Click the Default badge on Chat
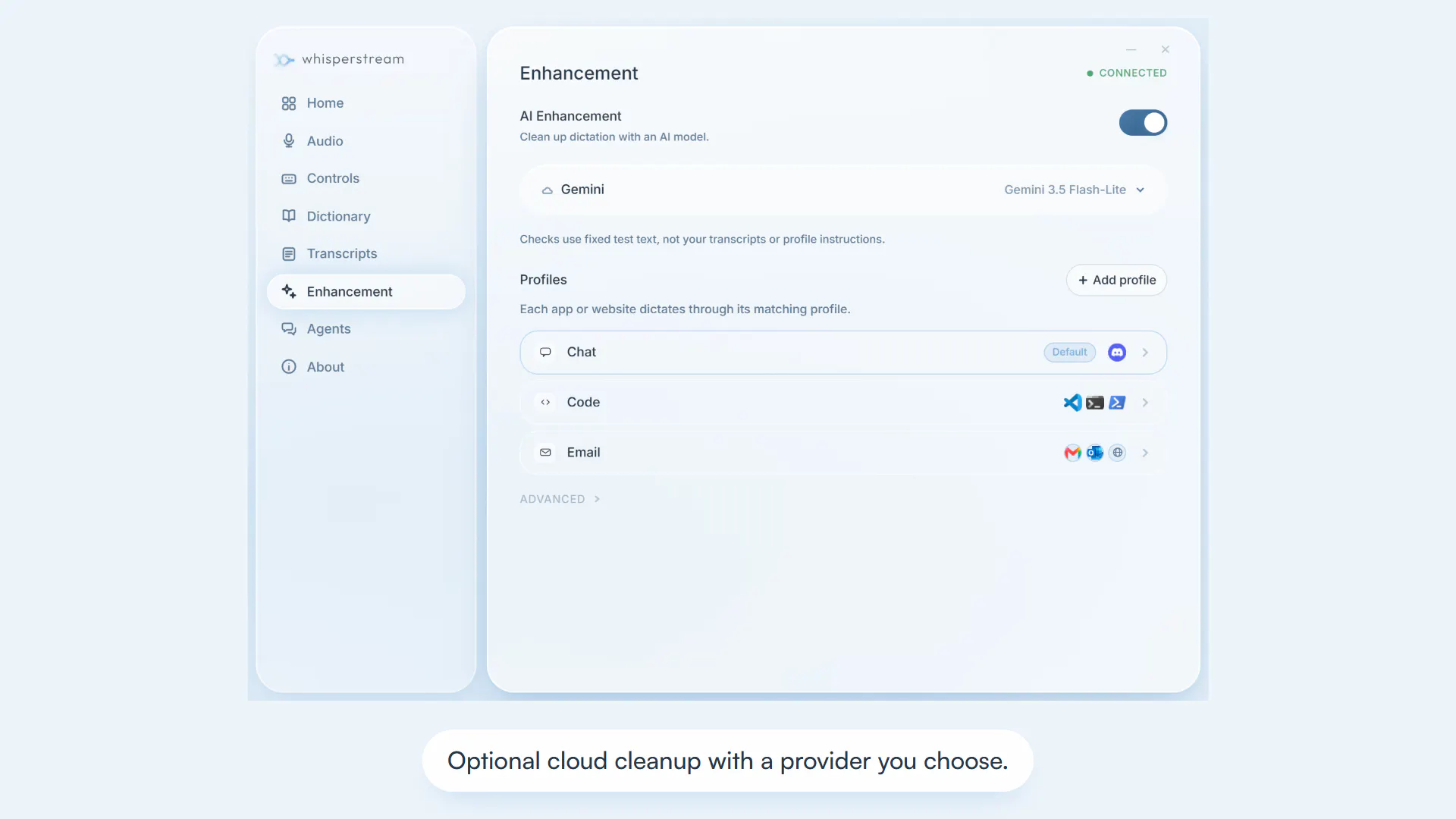The width and height of the screenshot is (1456, 819). pos(1069,353)
